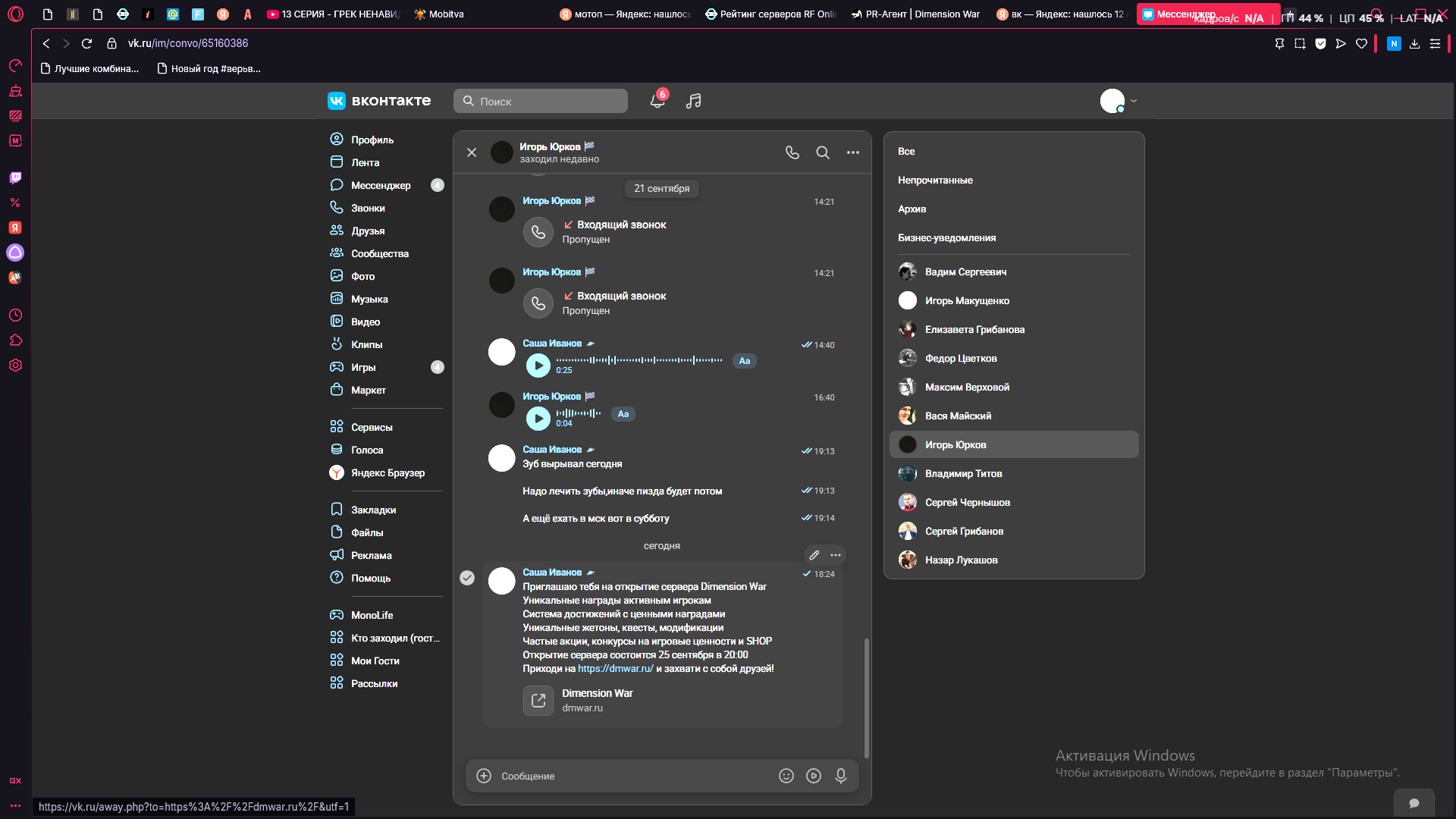Seek within the 0:04 voice message waveform

pos(579,413)
